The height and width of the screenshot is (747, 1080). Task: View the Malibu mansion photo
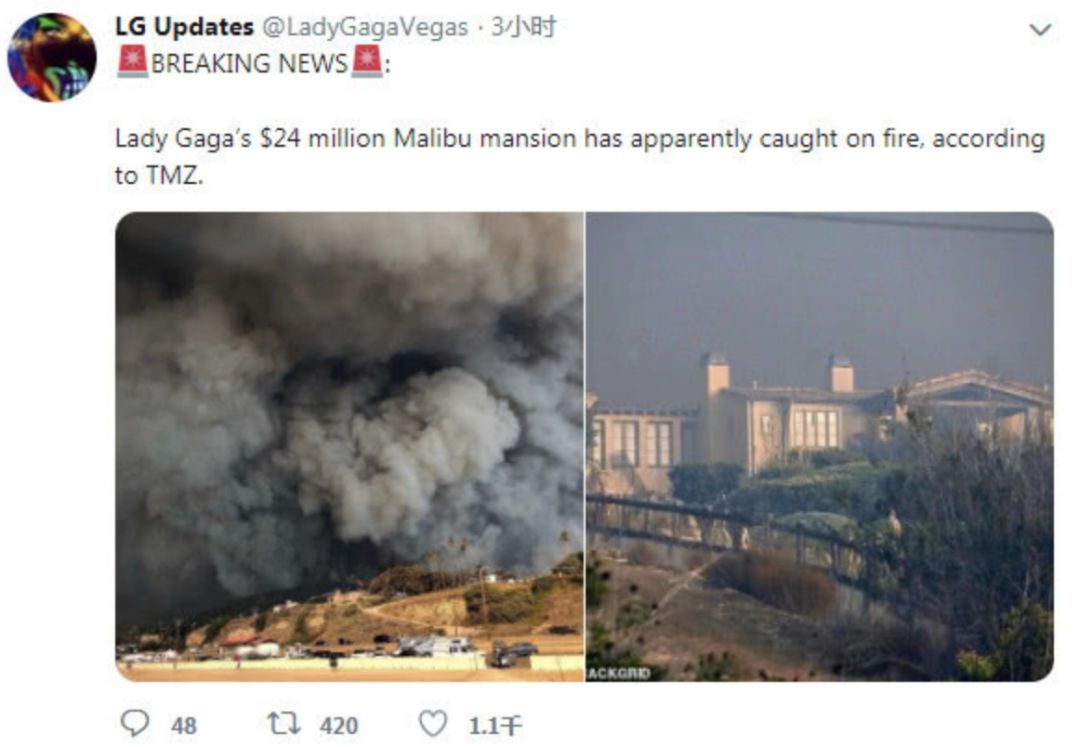coord(820,447)
